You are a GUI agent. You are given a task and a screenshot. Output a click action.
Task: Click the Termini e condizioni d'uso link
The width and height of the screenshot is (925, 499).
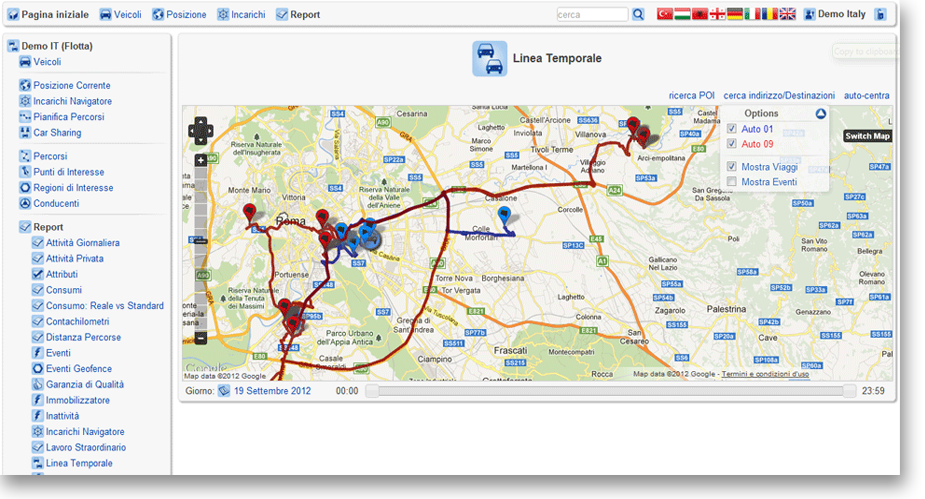click(x=765, y=374)
